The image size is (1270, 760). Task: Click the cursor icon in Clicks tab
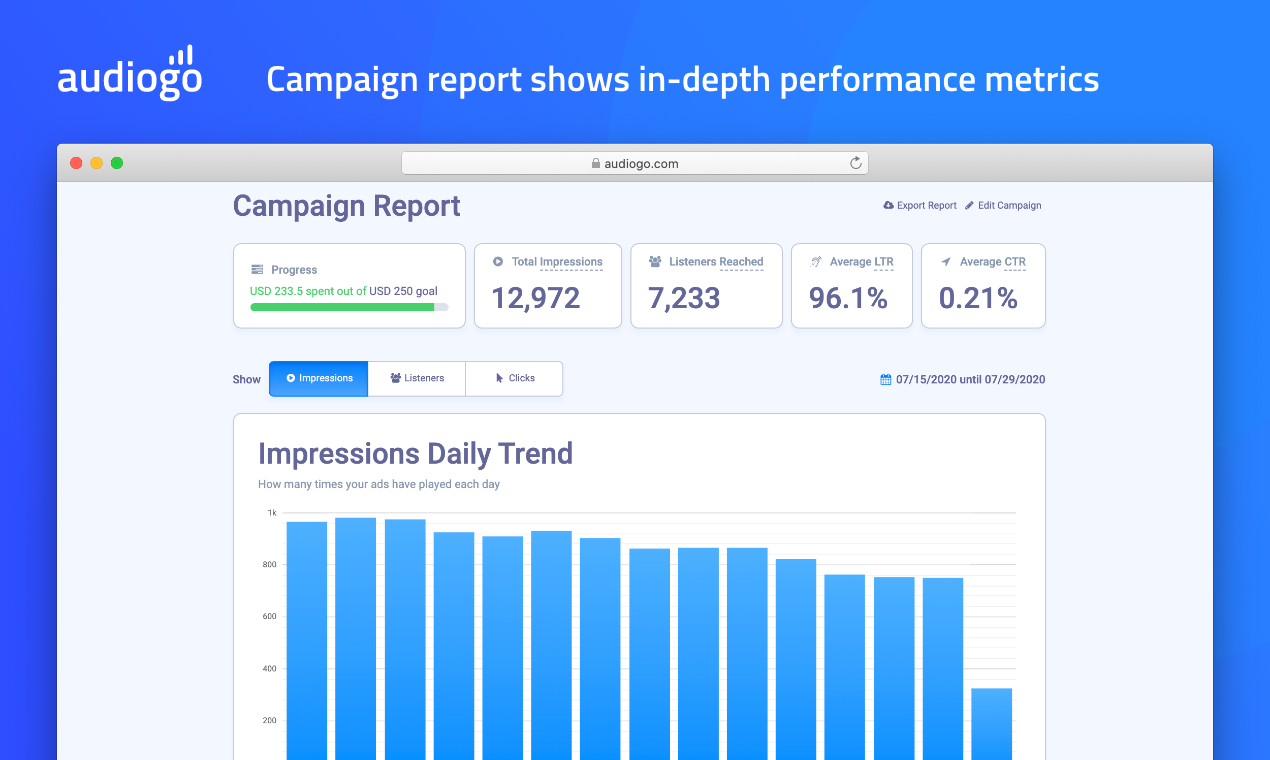pos(500,379)
